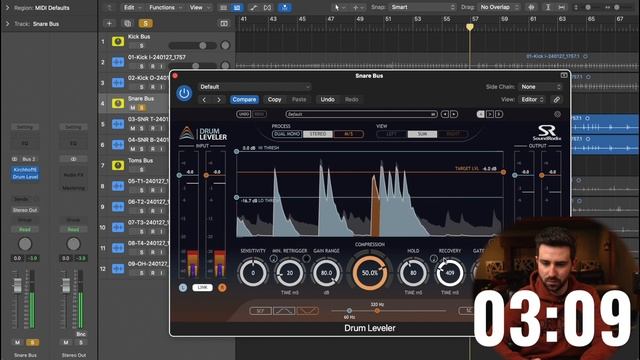Click the Gain Range knob showing 80.0
Screen dimensions: 640x360
click(x=327, y=273)
